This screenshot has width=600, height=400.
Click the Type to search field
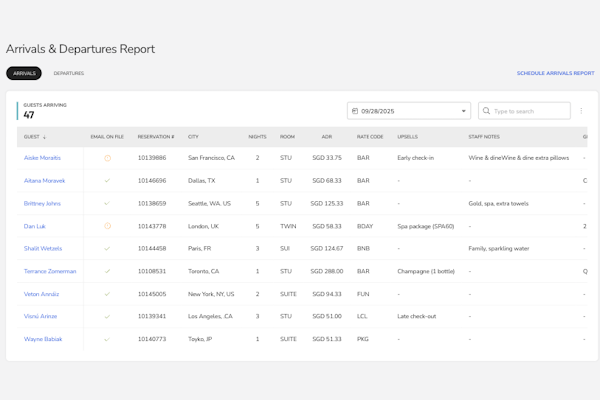[x=530, y=111]
